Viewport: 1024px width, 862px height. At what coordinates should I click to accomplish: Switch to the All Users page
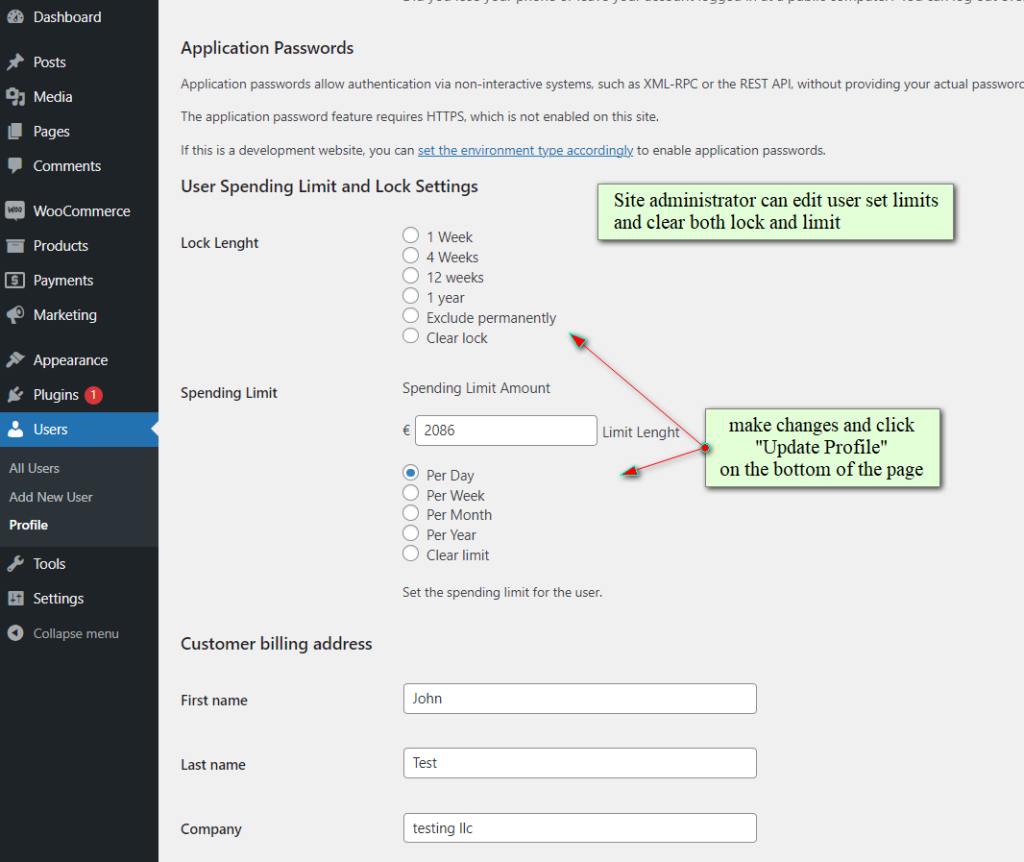tap(34, 467)
